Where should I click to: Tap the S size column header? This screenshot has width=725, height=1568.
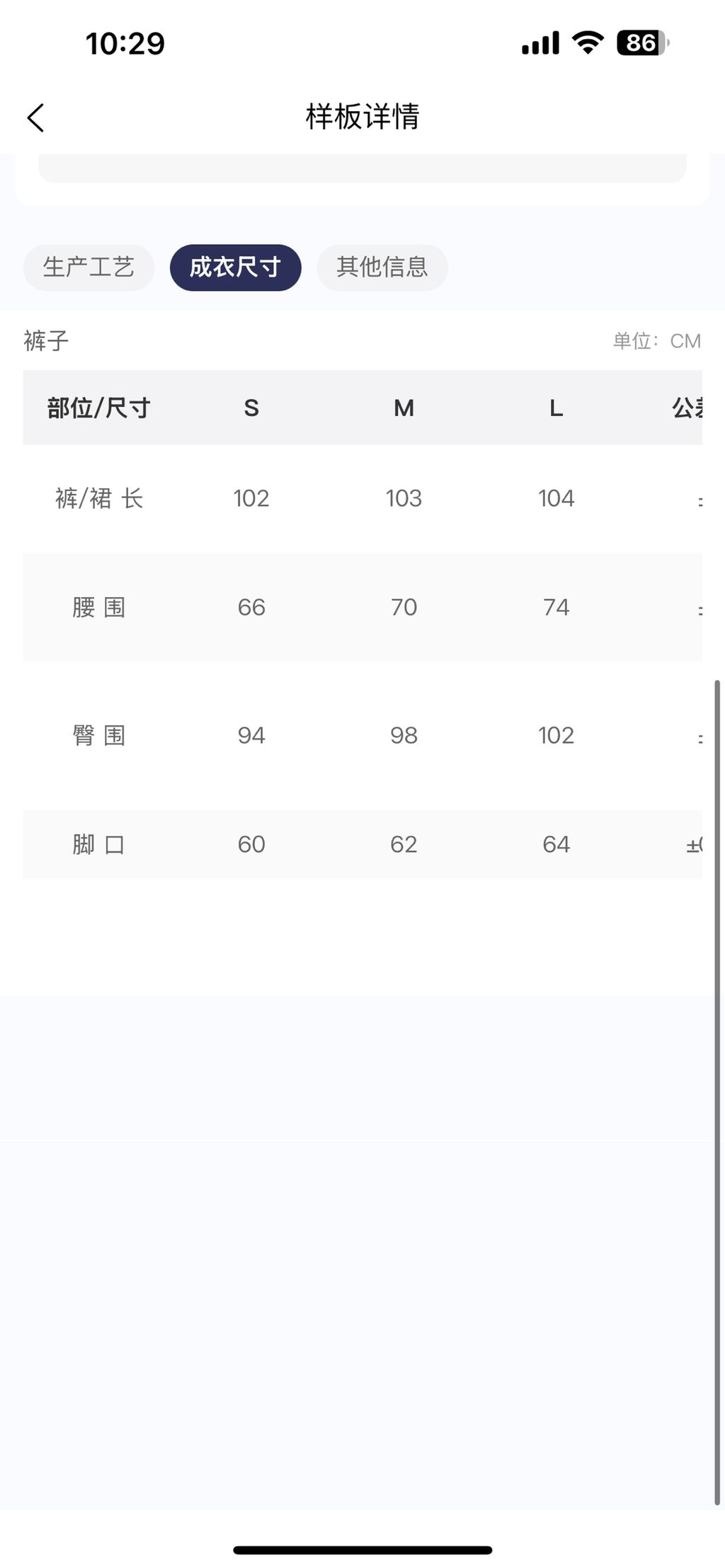pos(251,408)
